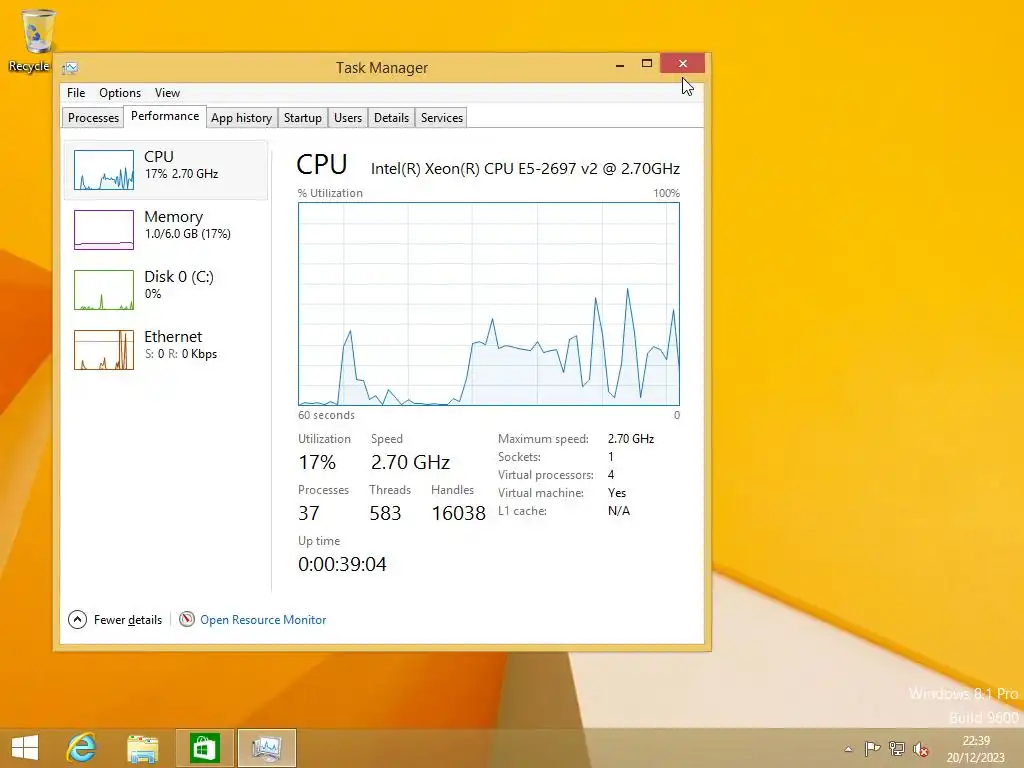Show hidden tray icons arrow

coord(848,749)
